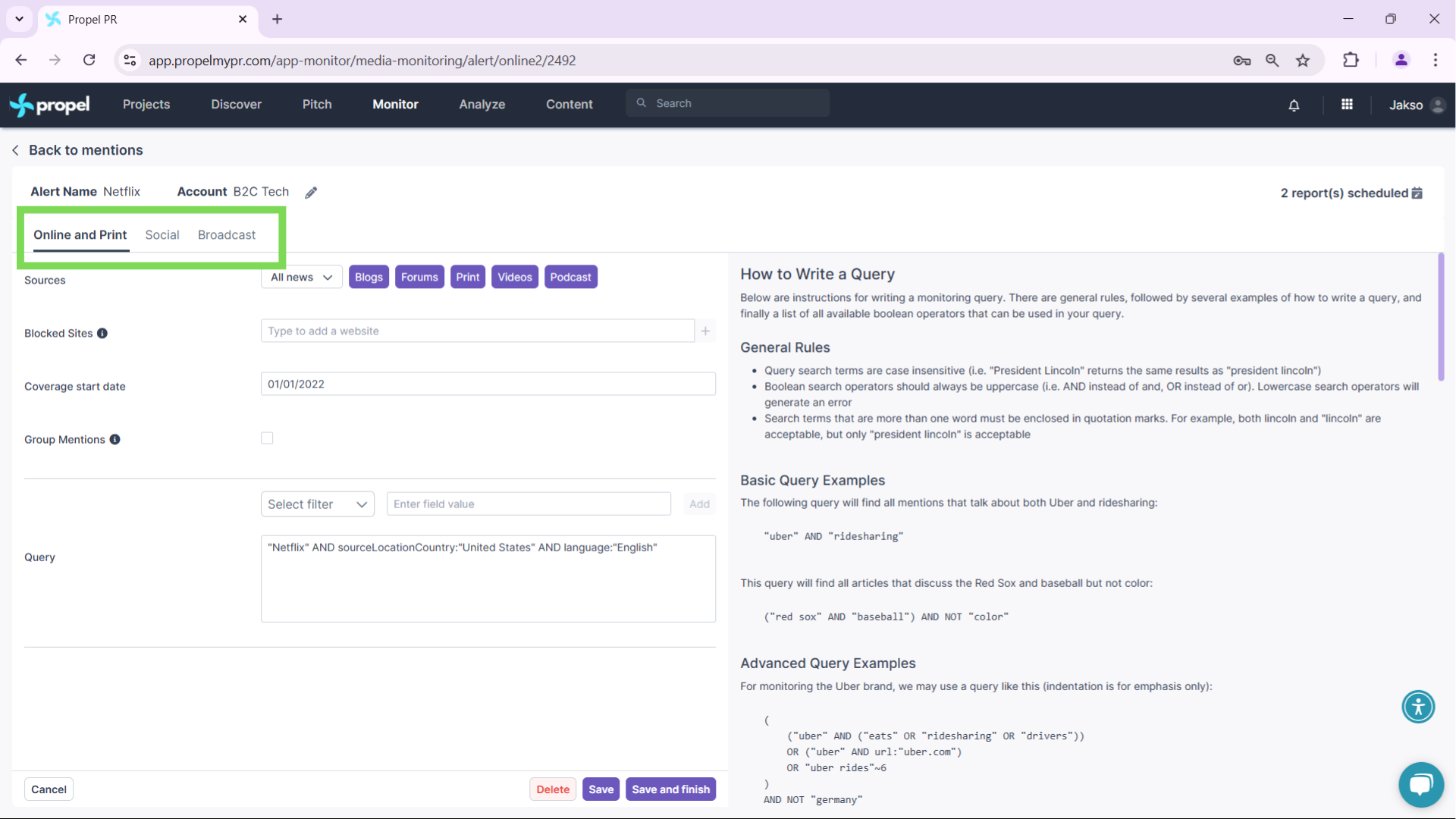The height and width of the screenshot is (819, 1456).
Task: Toggle the Videos source chip
Action: [515, 277]
